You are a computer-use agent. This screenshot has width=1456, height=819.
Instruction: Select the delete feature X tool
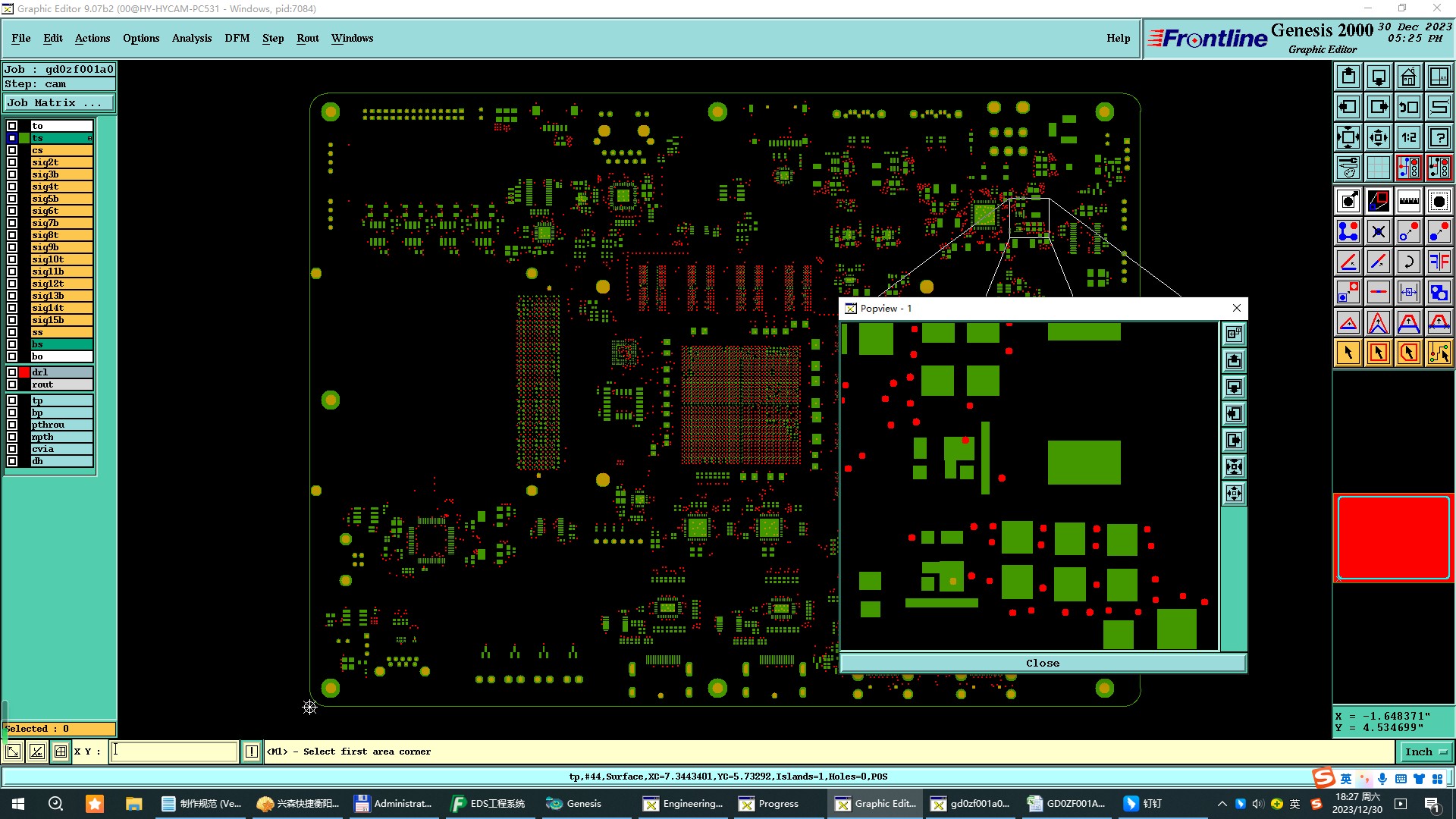(x=1379, y=231)
